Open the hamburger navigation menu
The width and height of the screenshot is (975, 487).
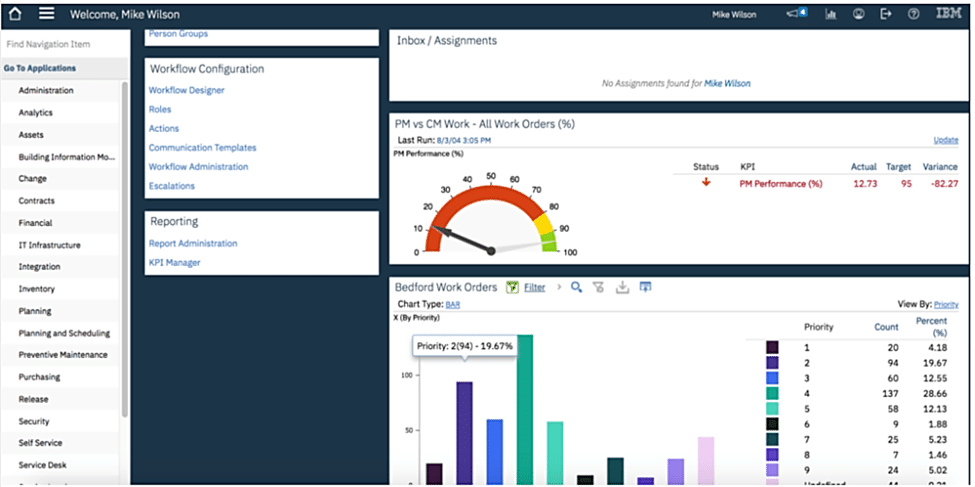coord(46,14)
